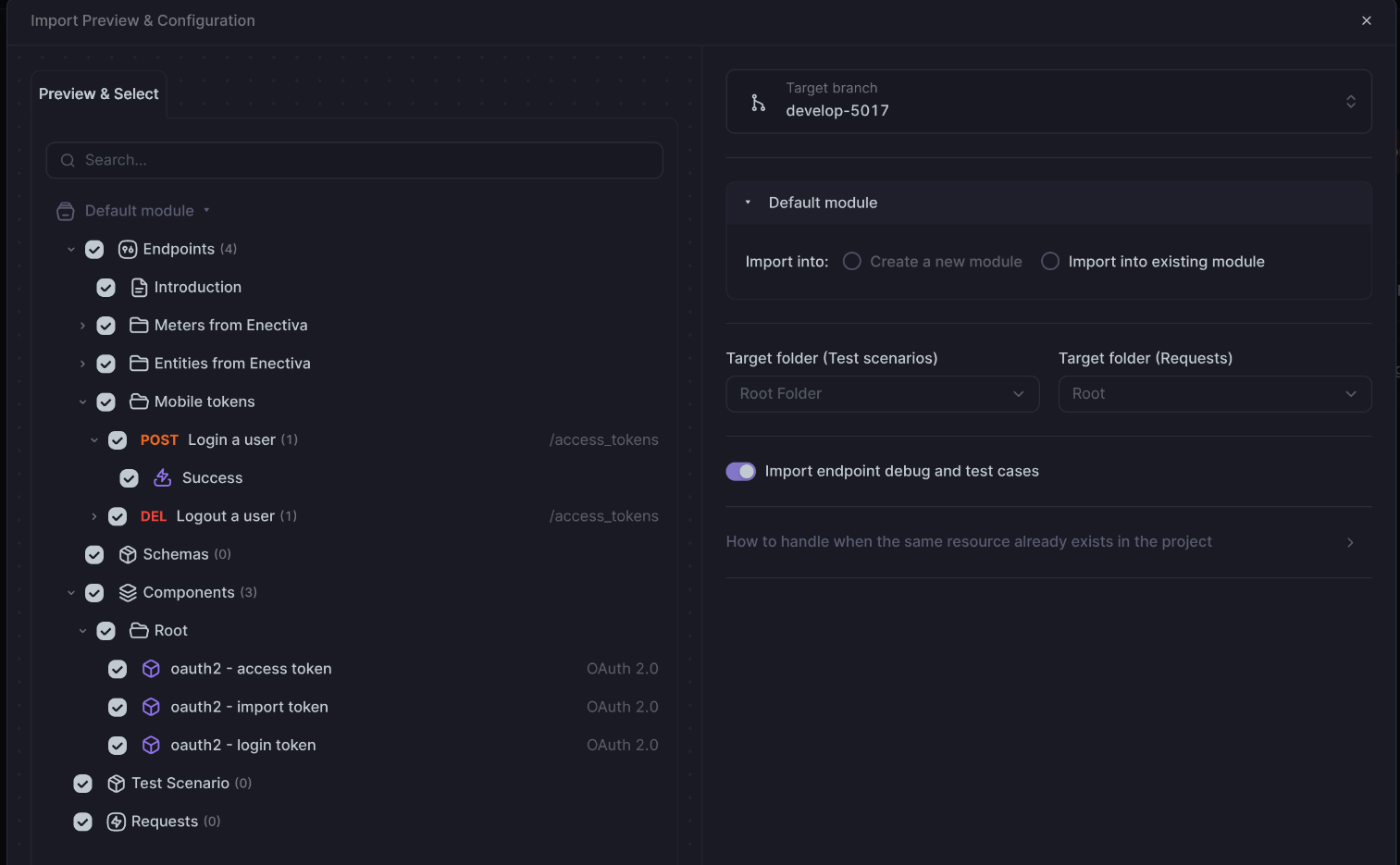This screenshot has width=1400, height=865.
Task: Click the Mobile tokens folder icon
Action: [139, 402]
